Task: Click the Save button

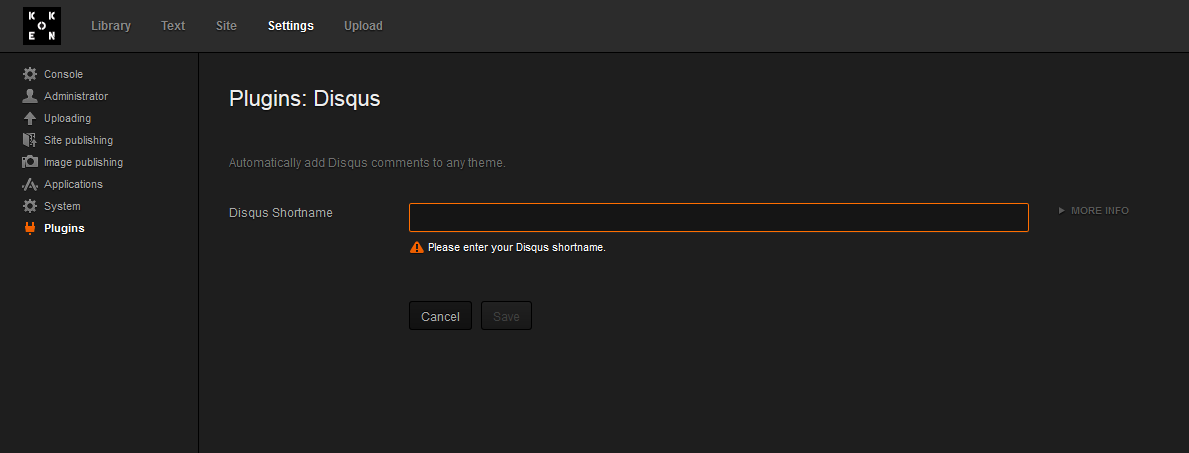Action: click(506, 316)
